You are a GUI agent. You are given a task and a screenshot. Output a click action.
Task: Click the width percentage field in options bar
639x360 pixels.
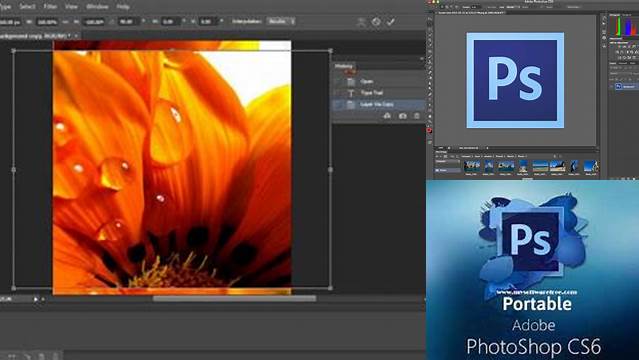[x=47, y=22]
